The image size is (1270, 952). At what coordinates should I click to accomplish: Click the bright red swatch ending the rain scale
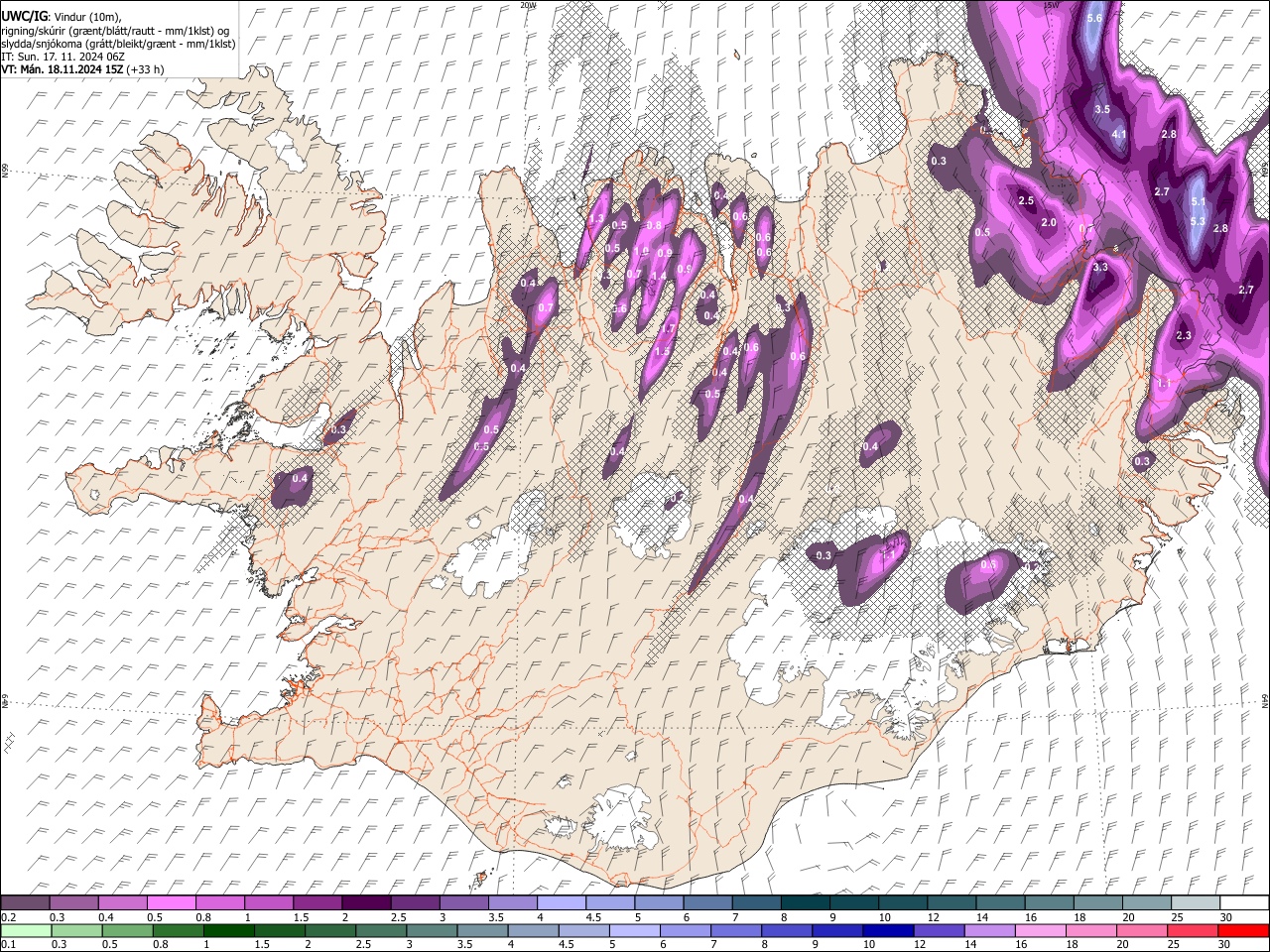(1244, 930)
